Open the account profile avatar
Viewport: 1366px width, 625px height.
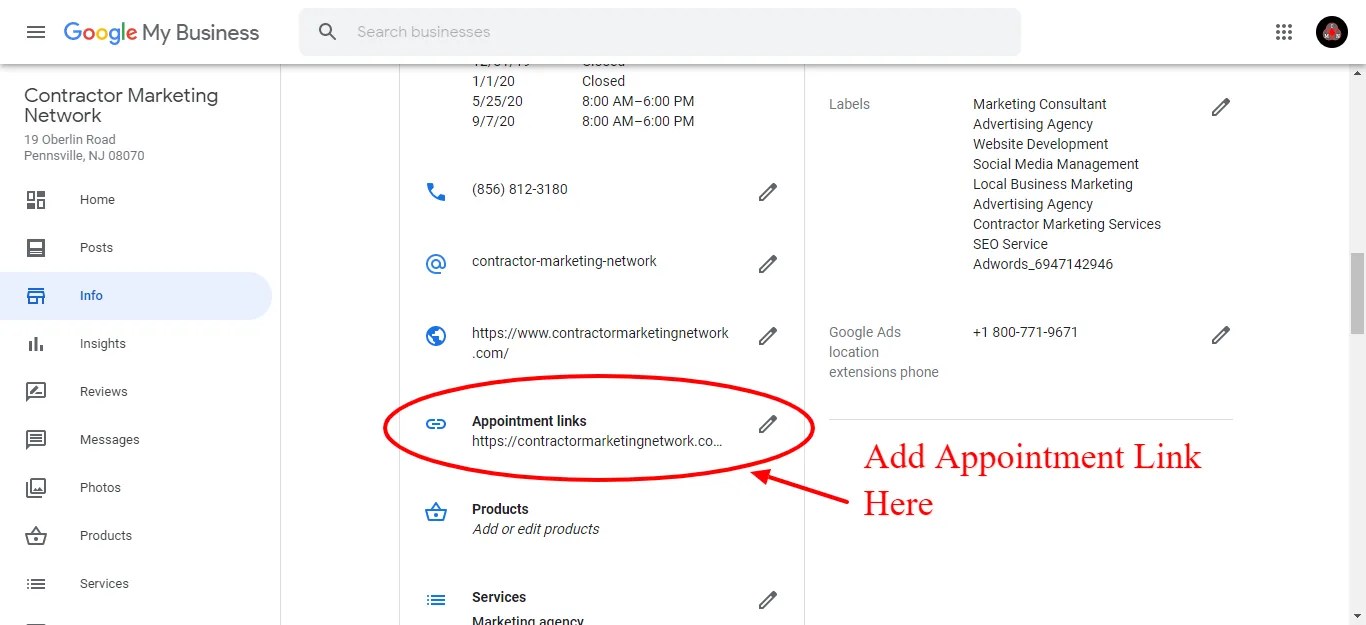(x=1332, y=32)
